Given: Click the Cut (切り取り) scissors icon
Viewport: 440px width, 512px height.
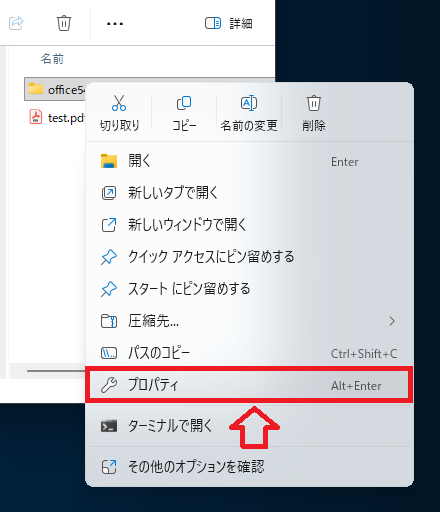Looking at the screenshot, I should 119,103.
